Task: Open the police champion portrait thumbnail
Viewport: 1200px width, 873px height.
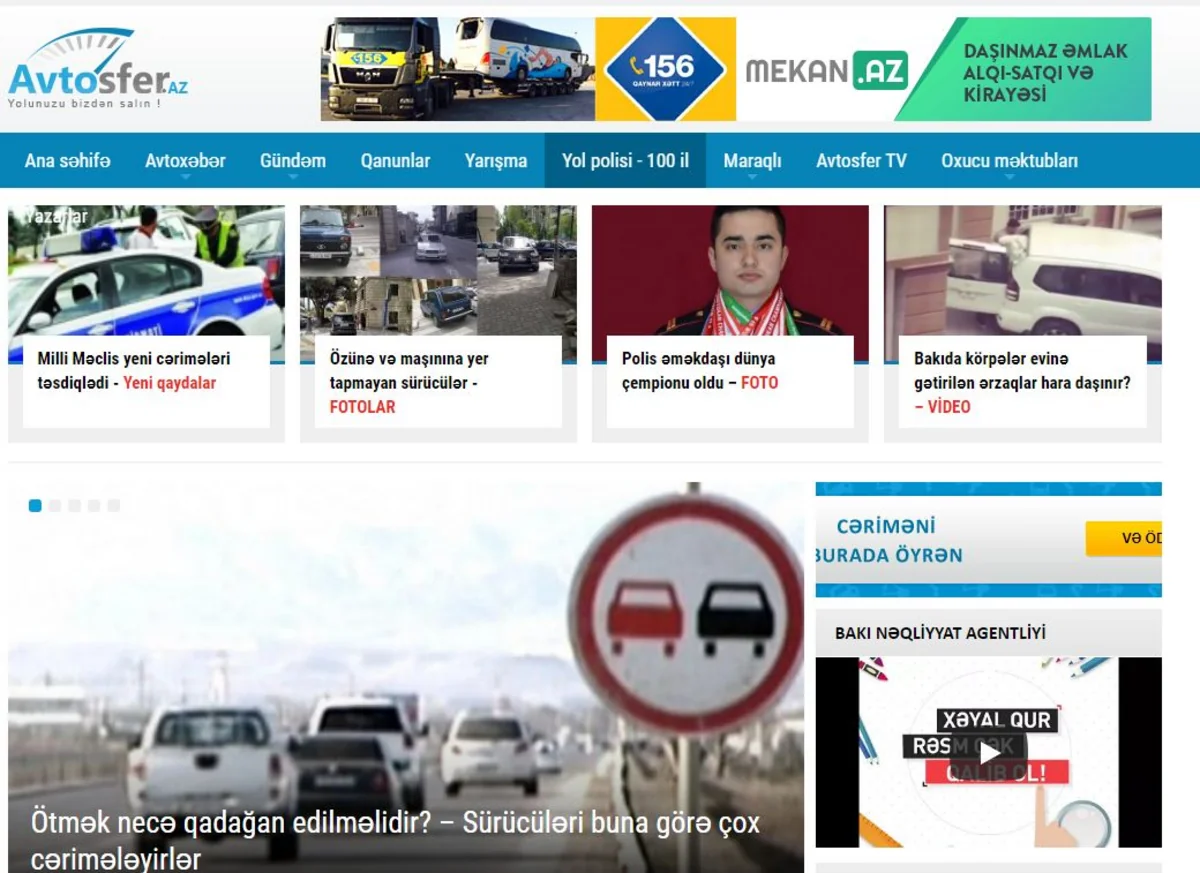Action: coord(730,271)
